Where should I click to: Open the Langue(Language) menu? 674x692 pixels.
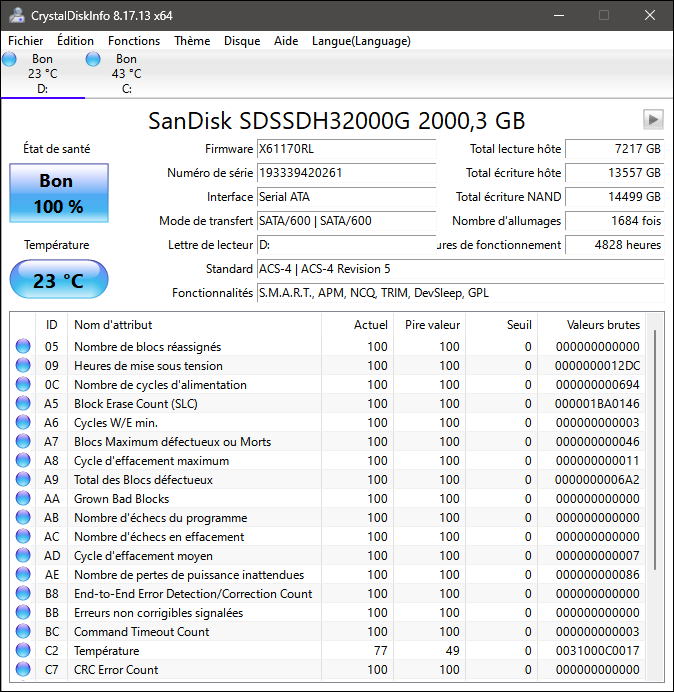click(361, 41)
